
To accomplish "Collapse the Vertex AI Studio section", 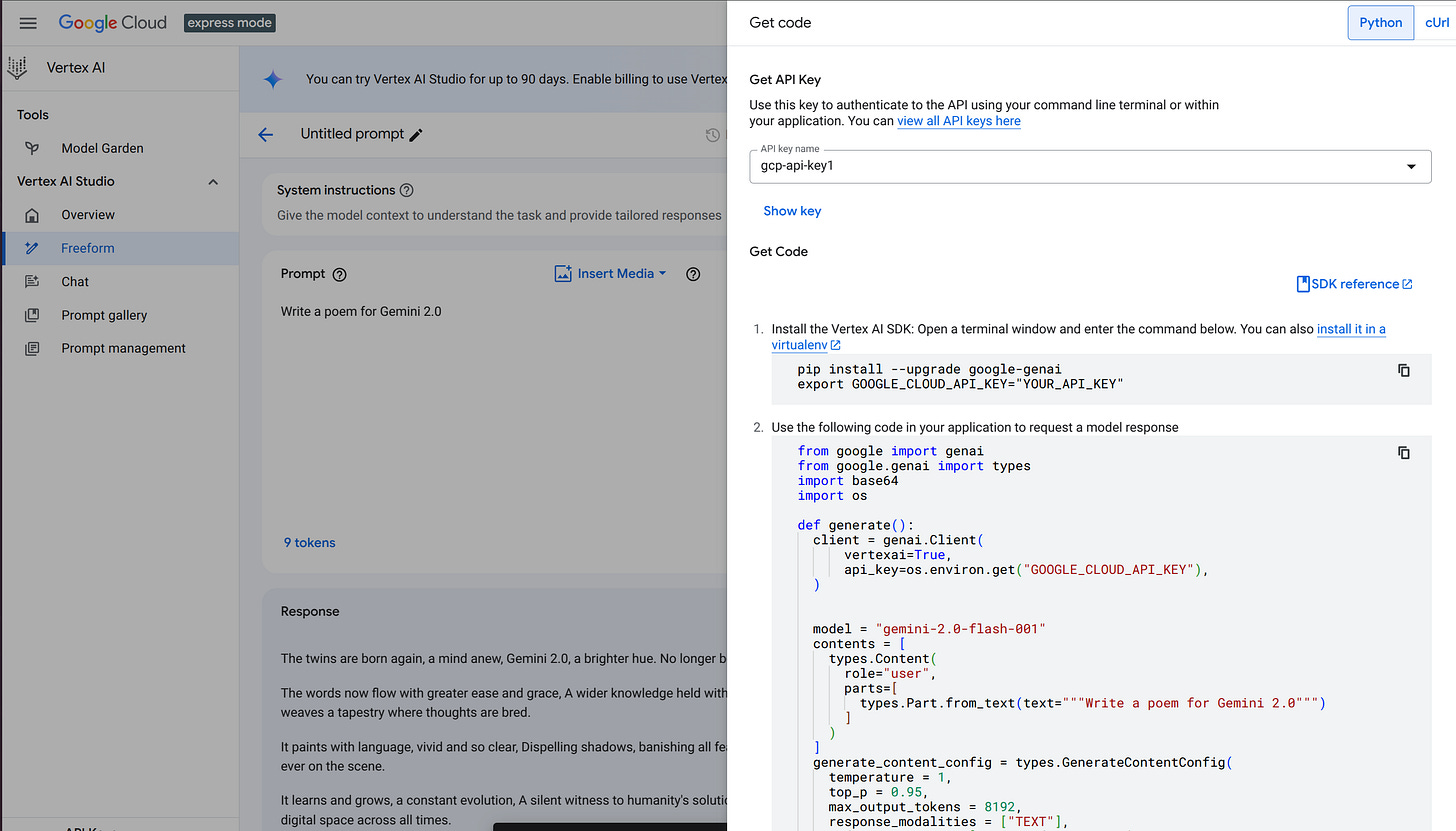I will pyautogui.click(x=212, y=182).
